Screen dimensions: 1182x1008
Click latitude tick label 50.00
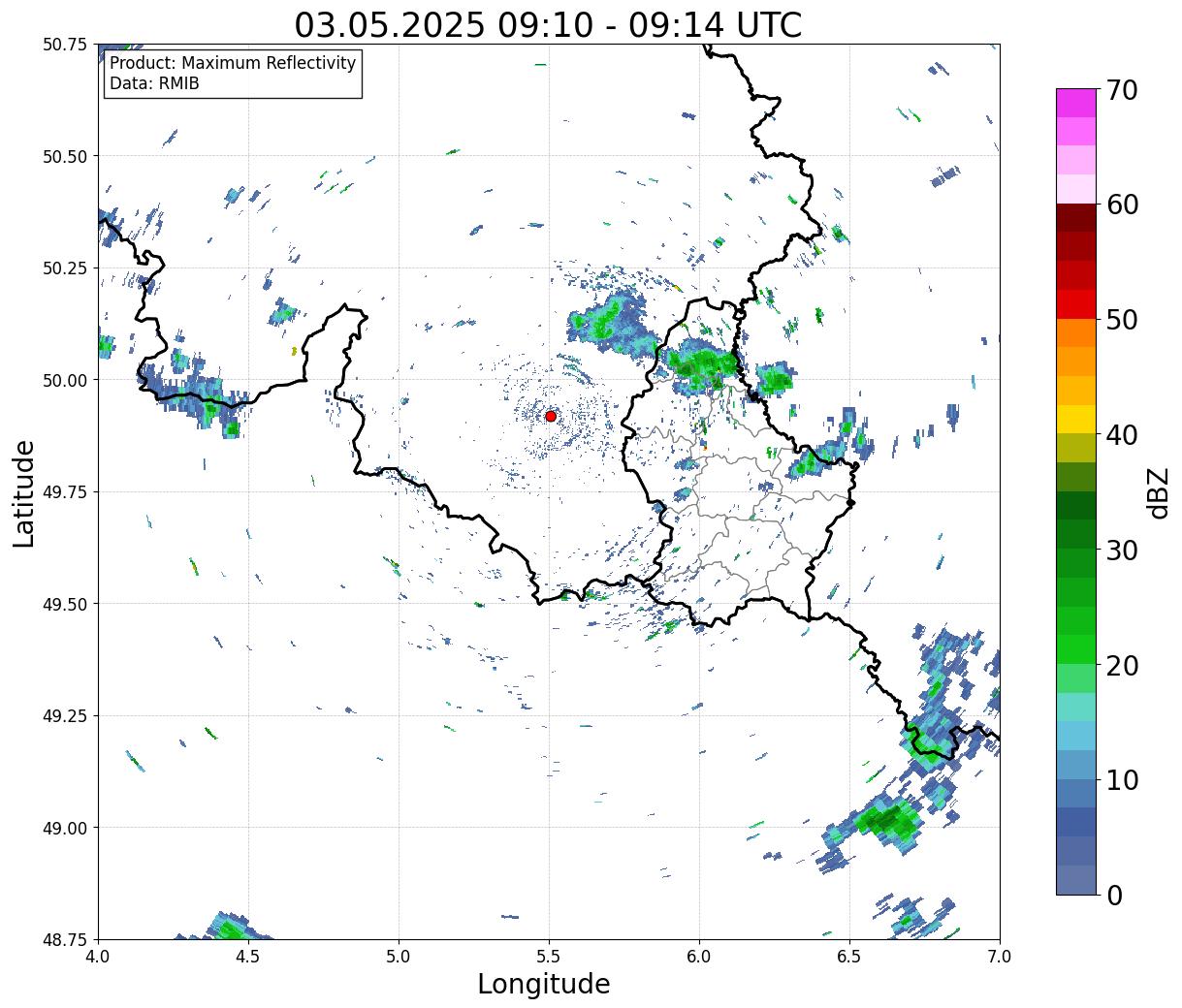pos(65,380)
